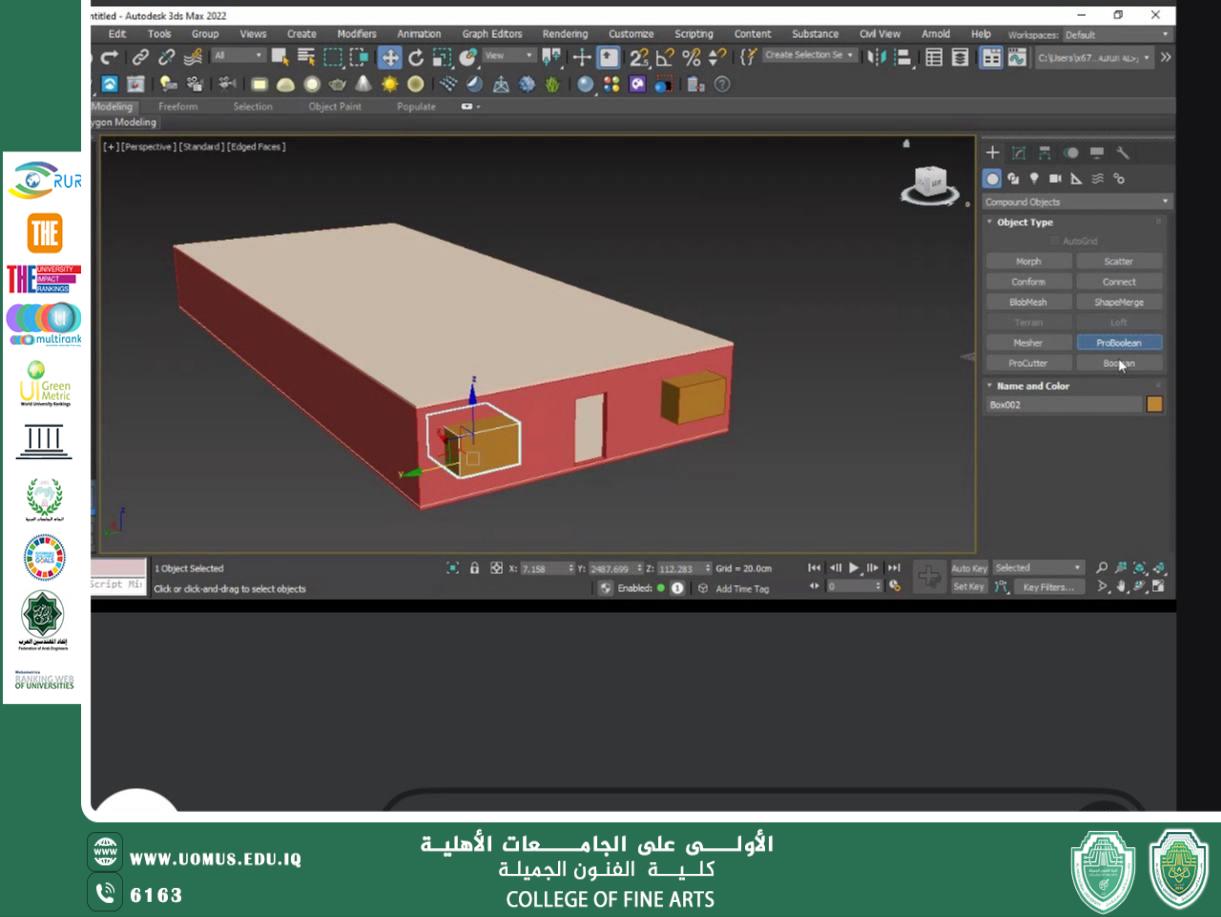Click the Teapot render icon in toolbar
The width and height of the screenshot is (1221, 917).
tap(338, 85)
